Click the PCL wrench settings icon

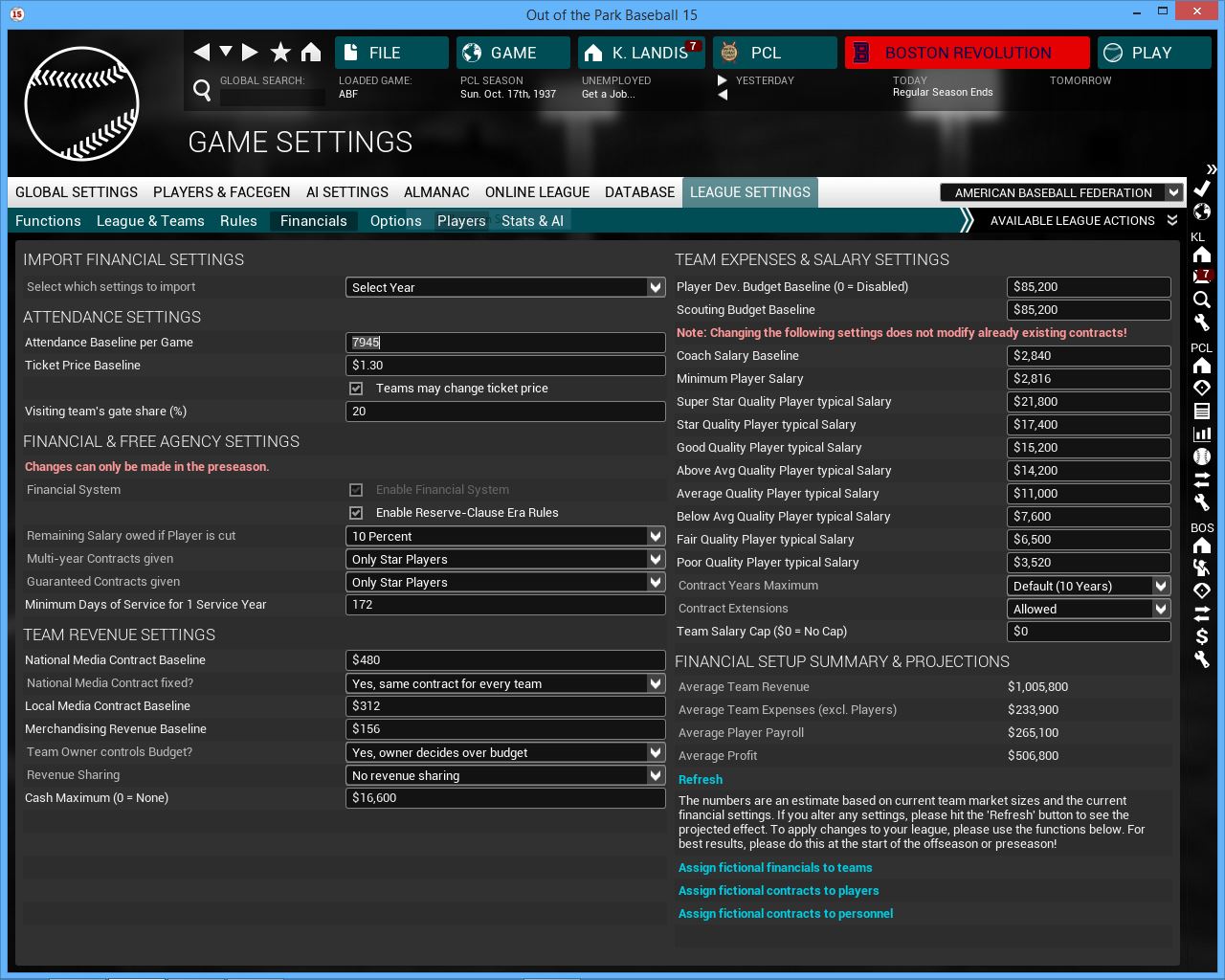tap(1202, 501)
